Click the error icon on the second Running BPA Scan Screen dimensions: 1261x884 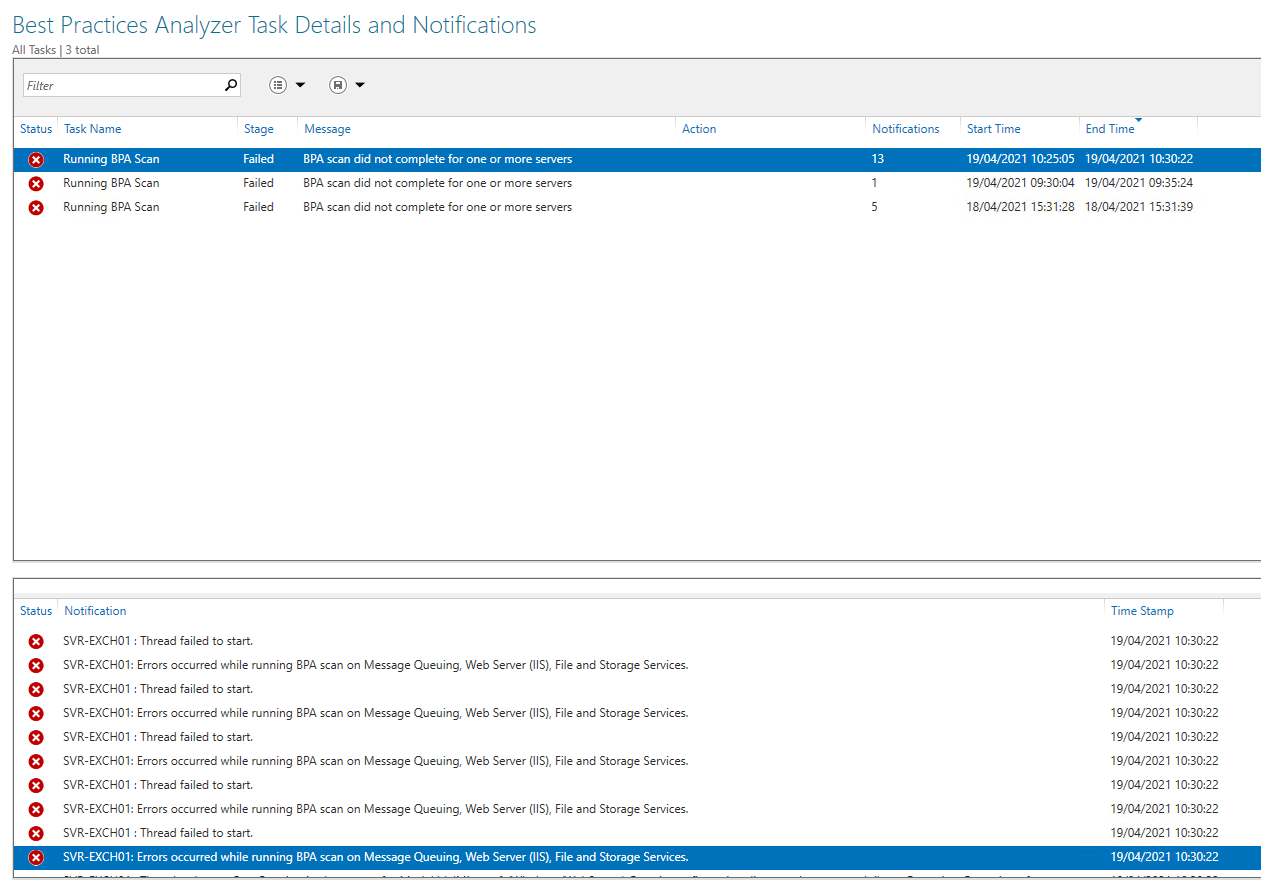[36, 183]
